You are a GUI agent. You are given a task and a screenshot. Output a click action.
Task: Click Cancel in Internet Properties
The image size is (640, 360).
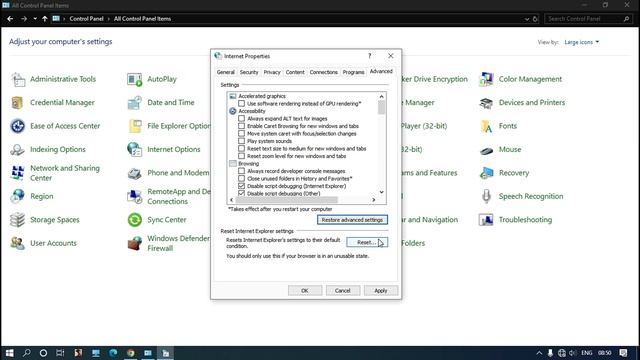click(x=343, y=291)
